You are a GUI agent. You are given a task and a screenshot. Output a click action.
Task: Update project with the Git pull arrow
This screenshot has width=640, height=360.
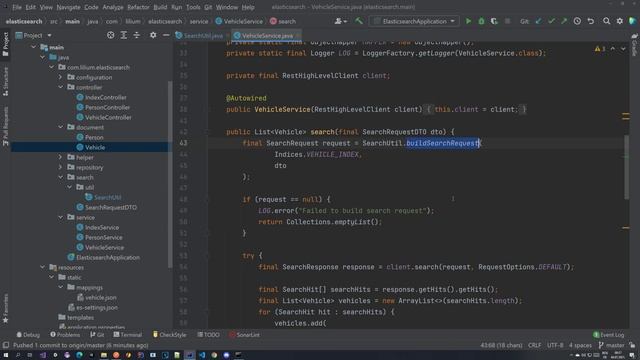coord(538,21)
